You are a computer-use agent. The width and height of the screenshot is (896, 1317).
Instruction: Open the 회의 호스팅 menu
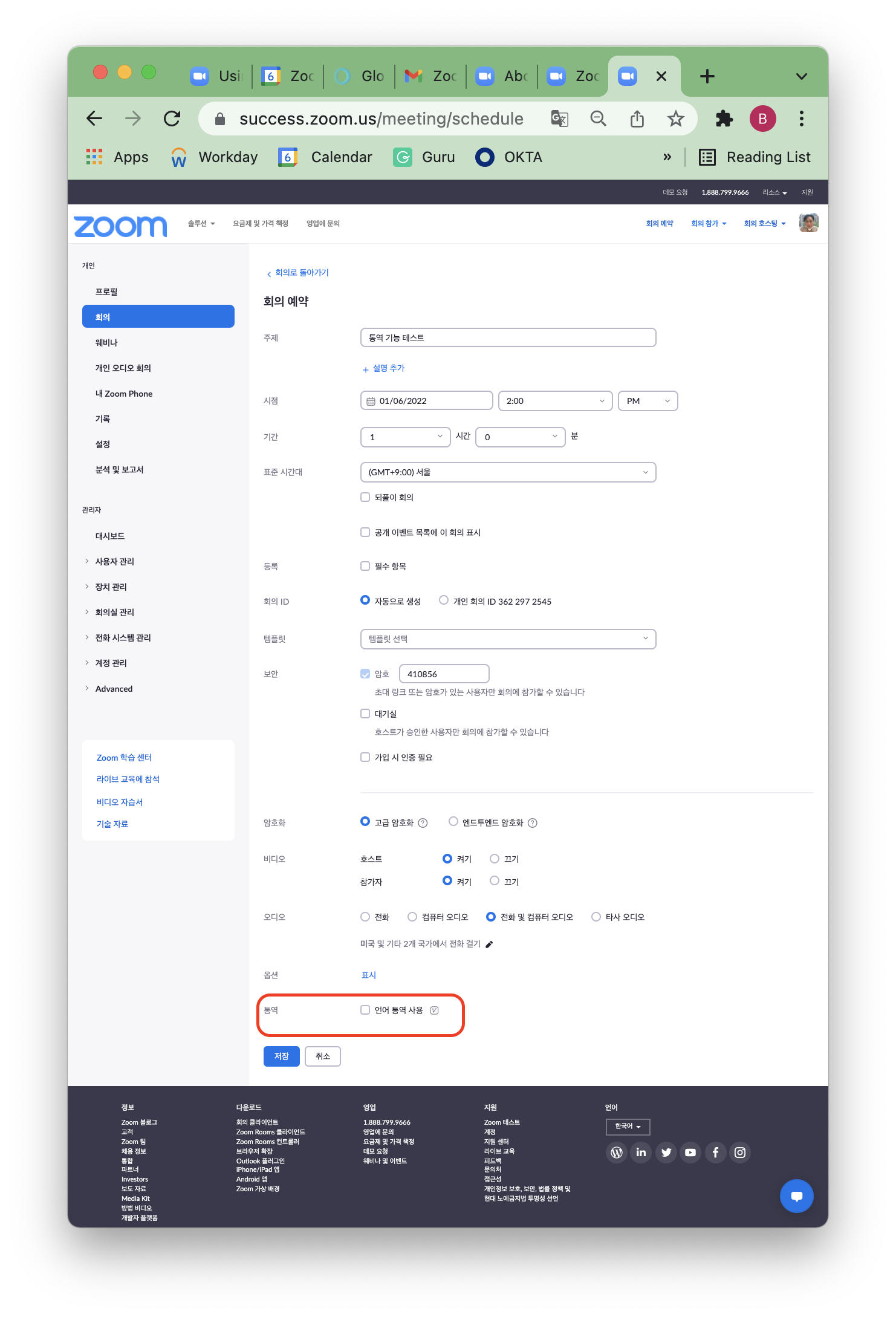(x=765, y=224)
